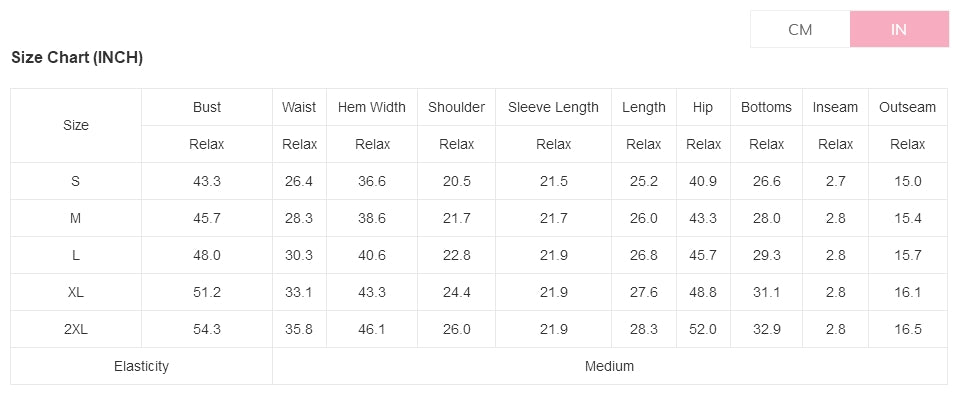The height and width of the screenshot is (397, 962).
Task: Click the Medium elasticity value
Action: click(x=609, y=366)
